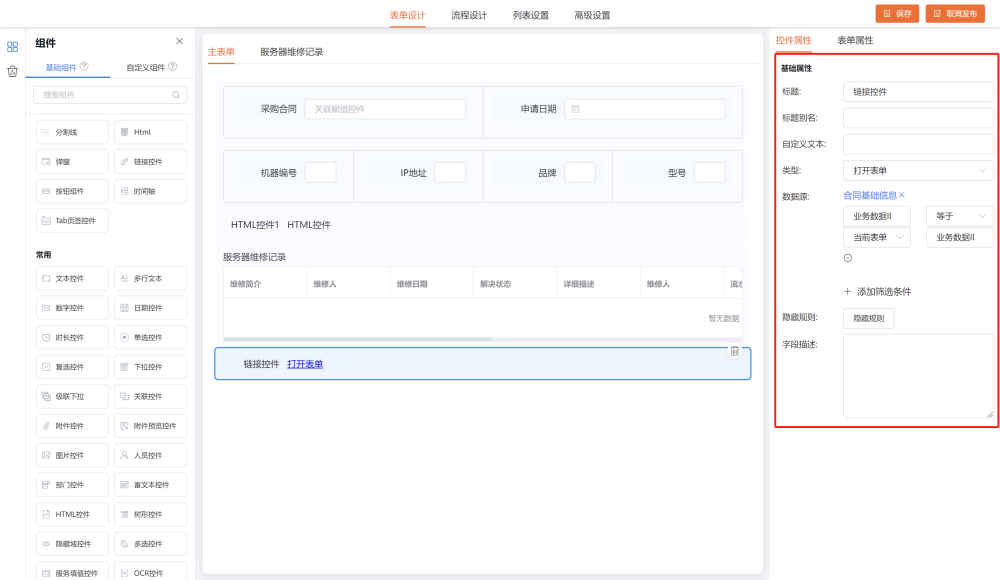Click the calendar icon in the 申请日期 field
Image resolution: width=1000 pixels, height=580 pixels.
(x=575, y=109)
